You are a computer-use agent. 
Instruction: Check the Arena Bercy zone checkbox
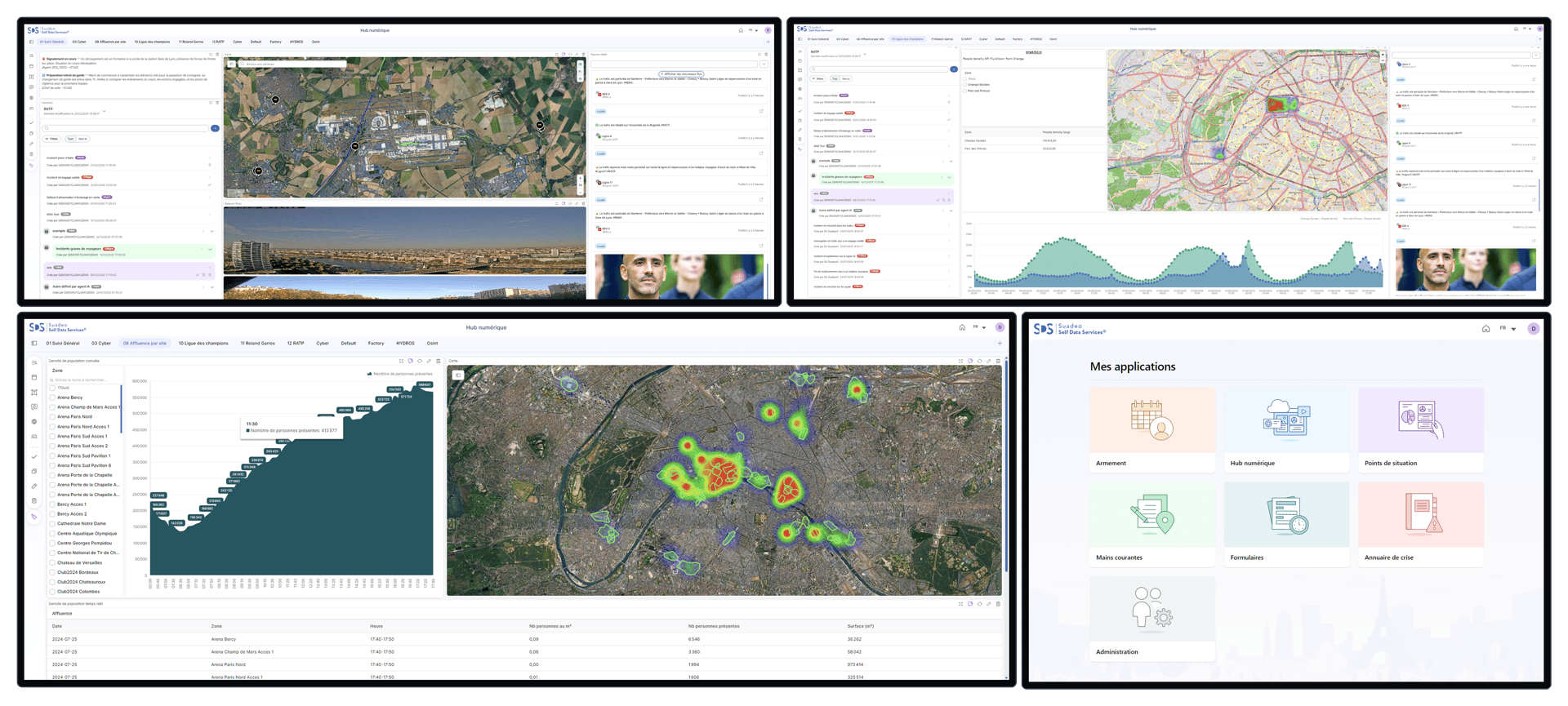[52, 397]
